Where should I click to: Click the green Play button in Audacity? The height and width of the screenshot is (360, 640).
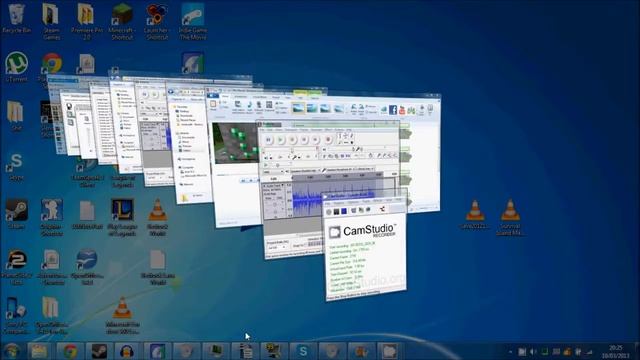[280, 140]
